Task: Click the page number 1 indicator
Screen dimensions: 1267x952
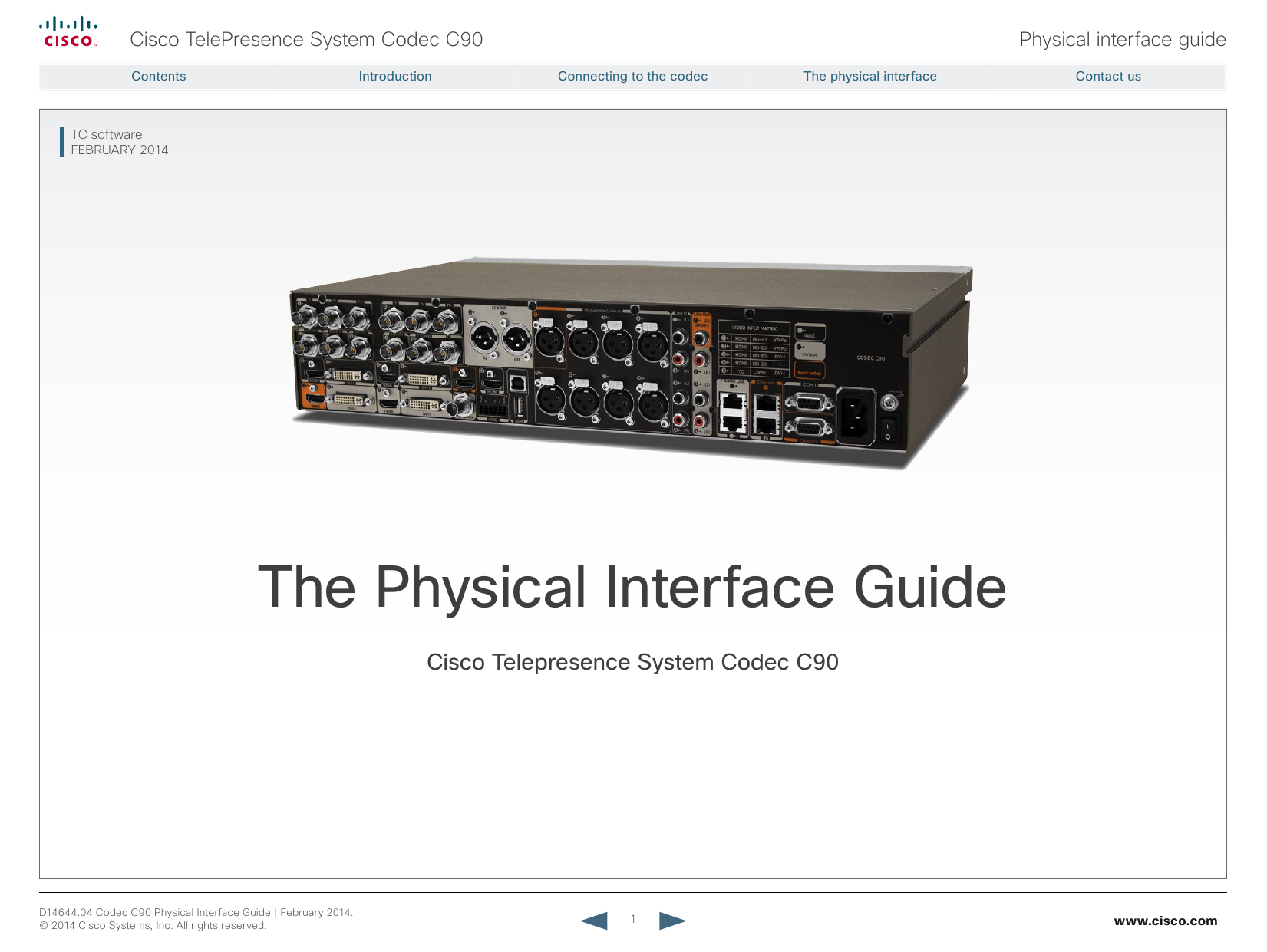Action: 633,919
